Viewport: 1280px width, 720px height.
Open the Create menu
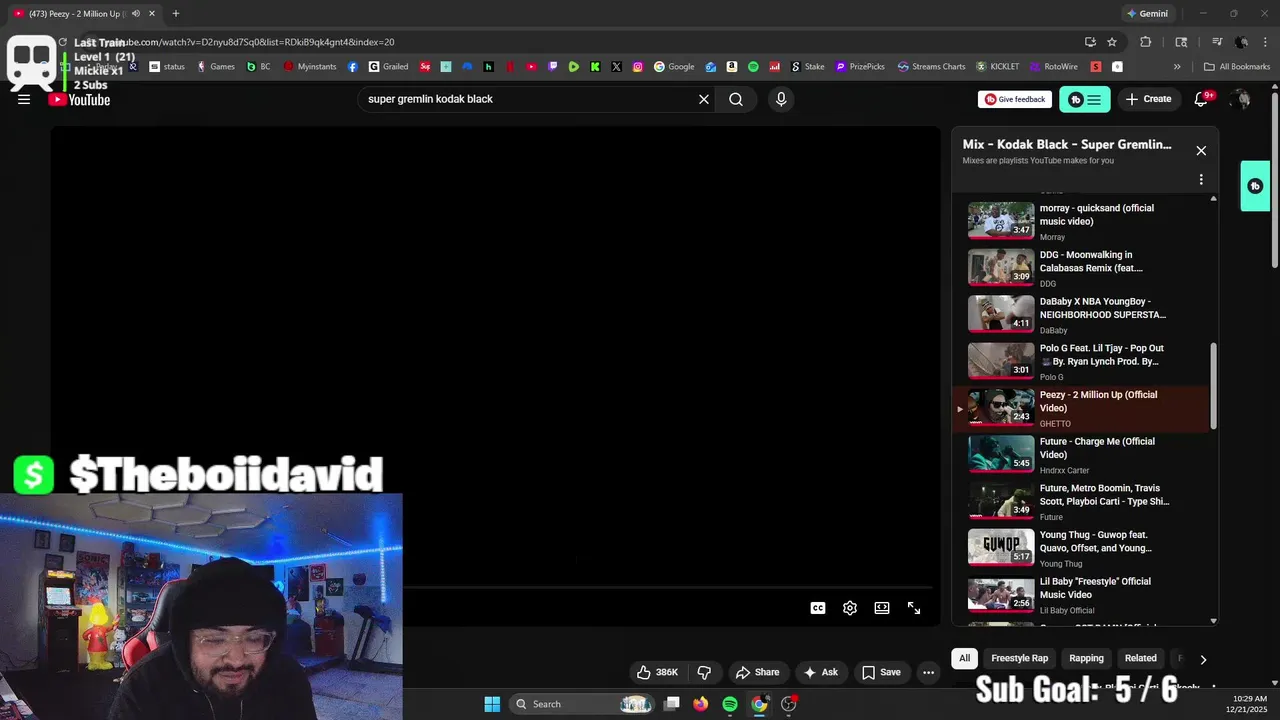(x=1148, y=99)
